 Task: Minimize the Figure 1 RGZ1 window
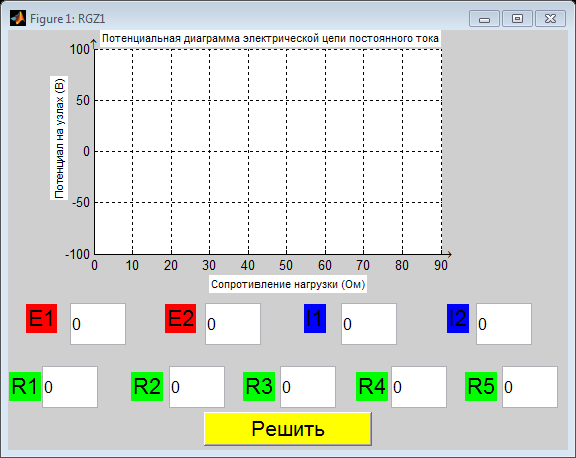tap(484, 19)
